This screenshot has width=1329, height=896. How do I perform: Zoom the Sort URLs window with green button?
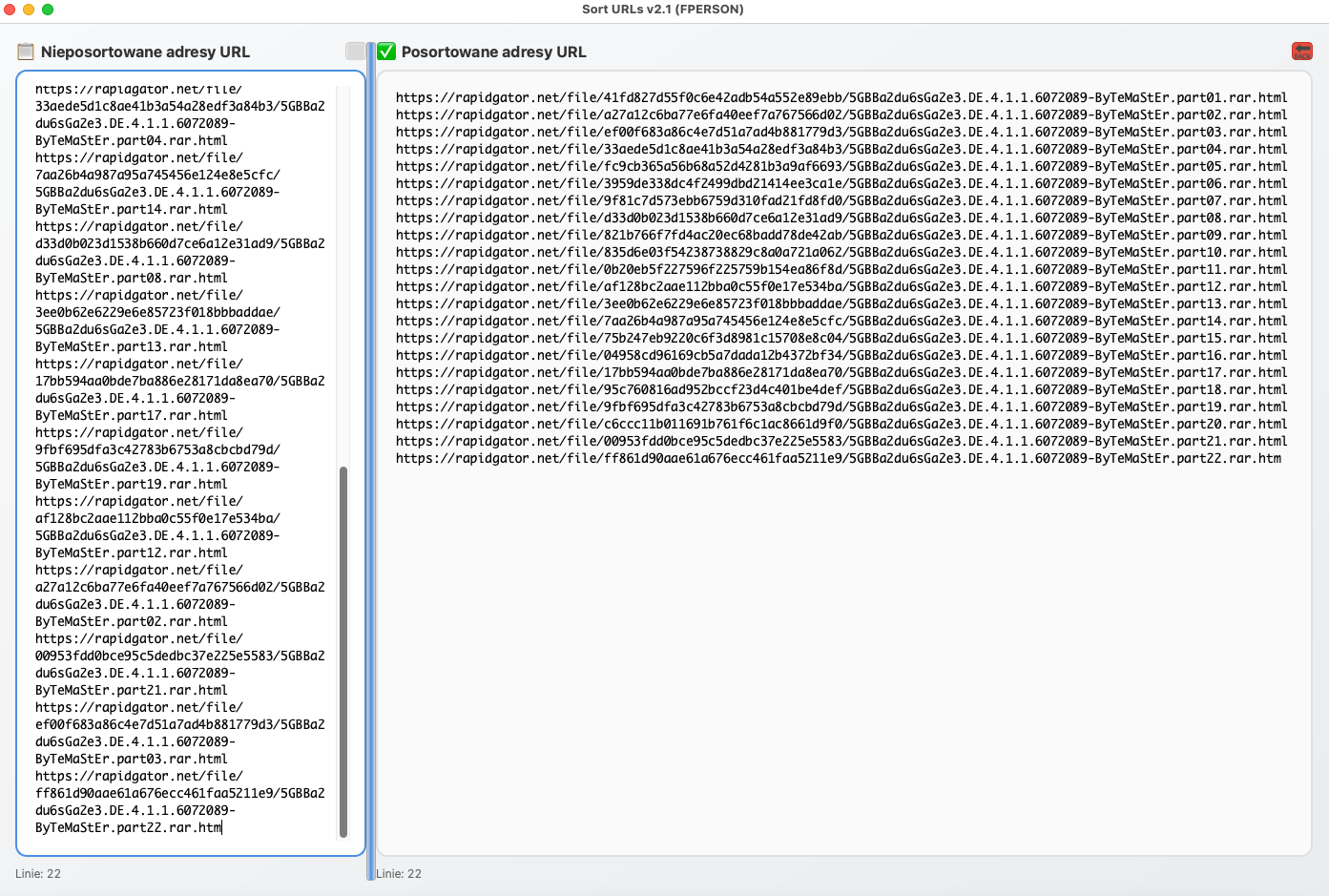(48, 10)
